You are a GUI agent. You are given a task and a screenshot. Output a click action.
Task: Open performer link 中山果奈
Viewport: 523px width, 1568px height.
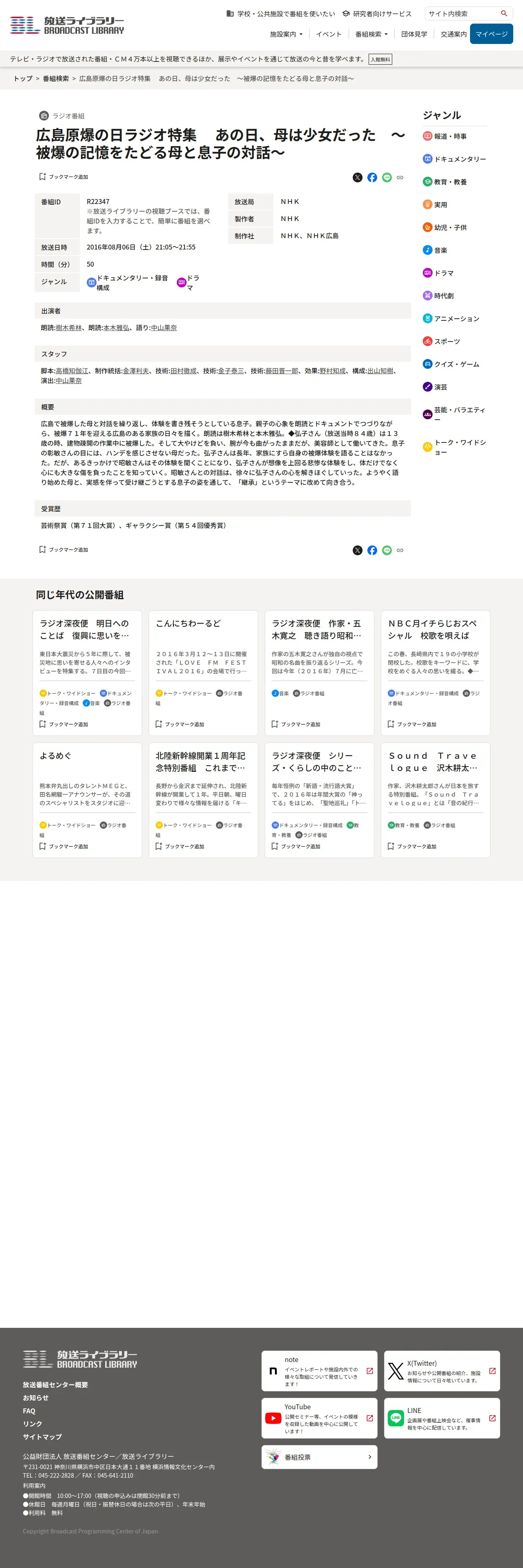pyautogui.click(x=164, y=327)
